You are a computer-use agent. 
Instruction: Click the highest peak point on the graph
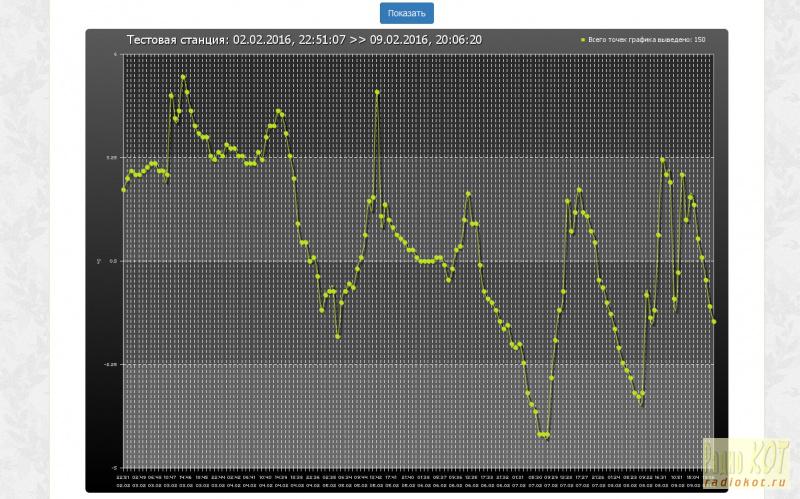coord(183,77)
